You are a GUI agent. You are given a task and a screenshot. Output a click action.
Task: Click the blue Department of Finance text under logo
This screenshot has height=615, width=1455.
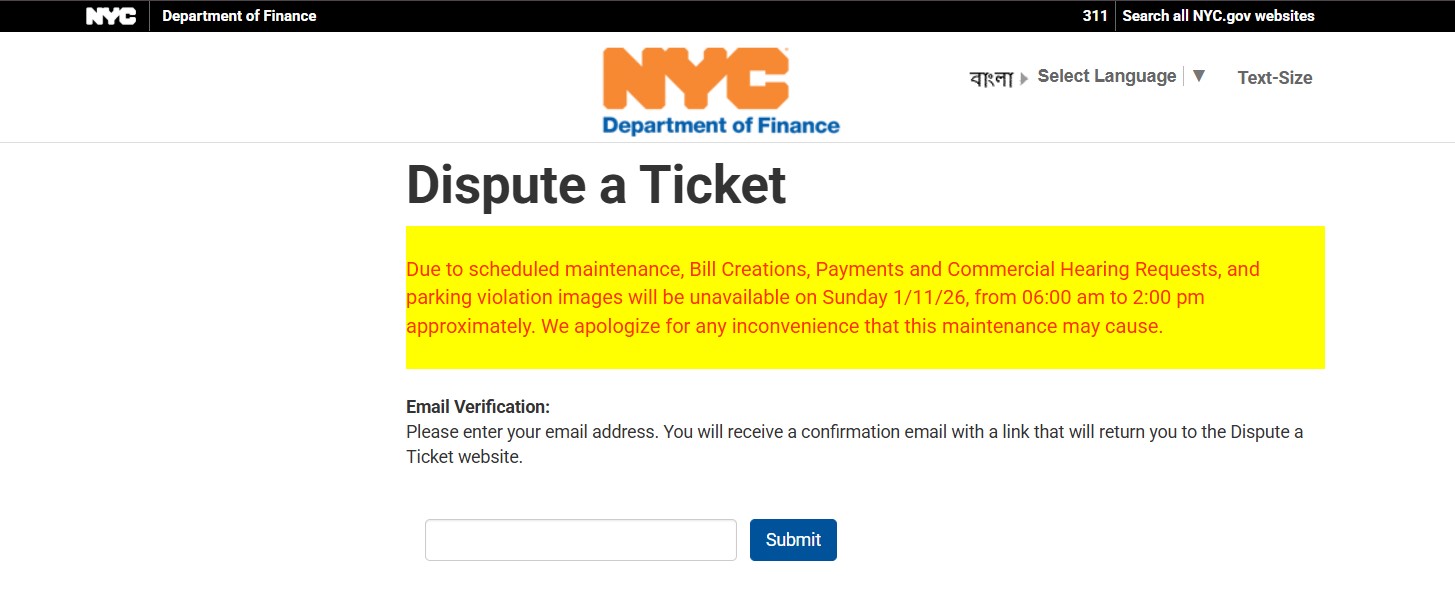[x=721, y=125]
